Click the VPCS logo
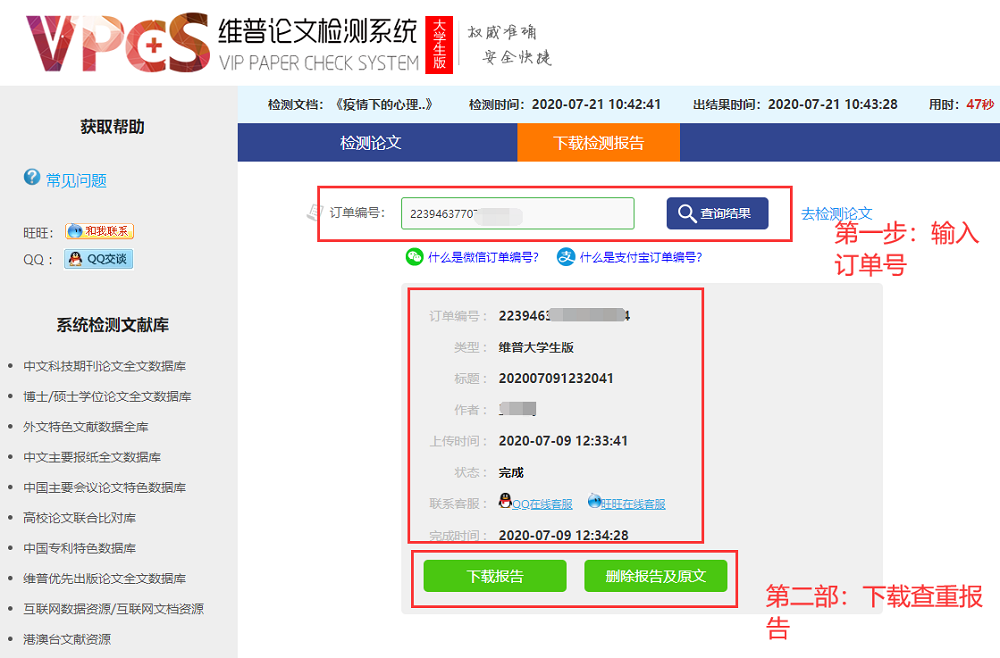 point(118,43)
